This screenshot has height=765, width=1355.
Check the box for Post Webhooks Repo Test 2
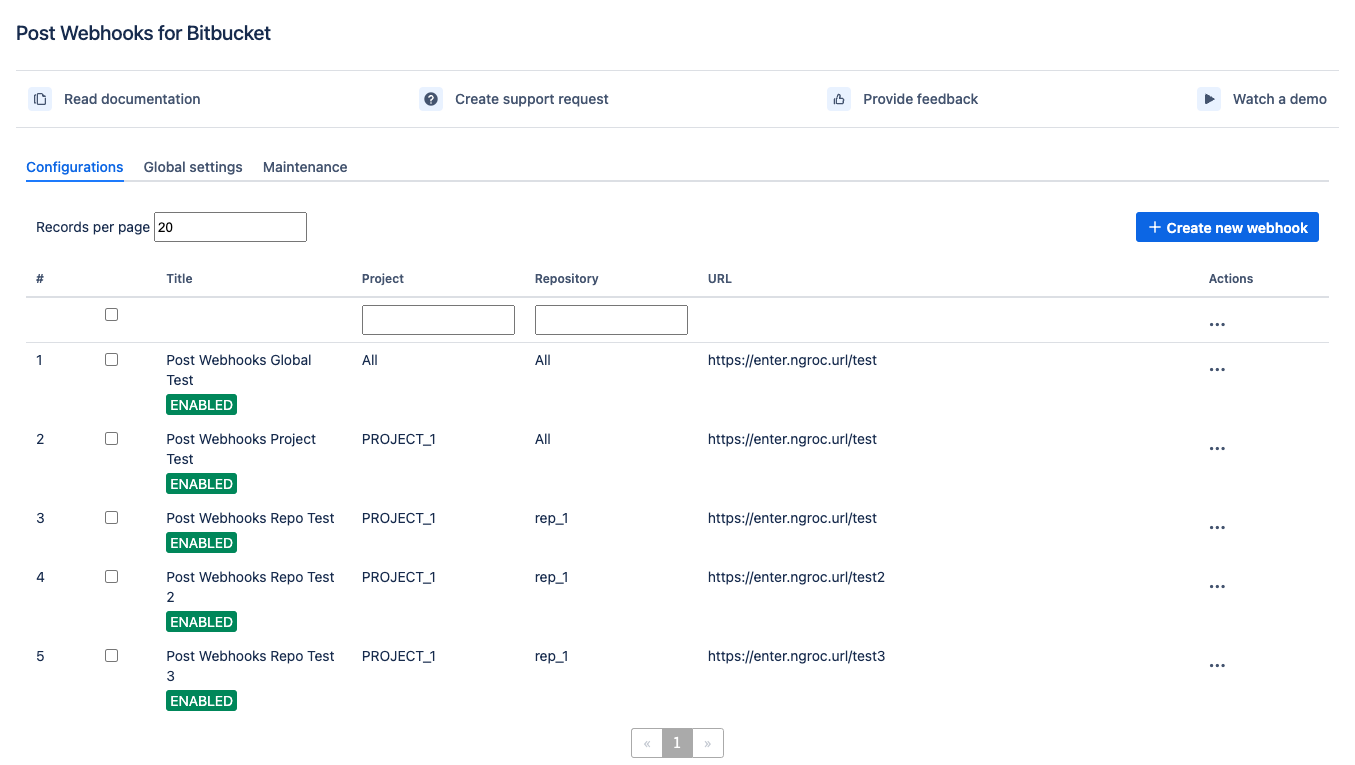111,577
